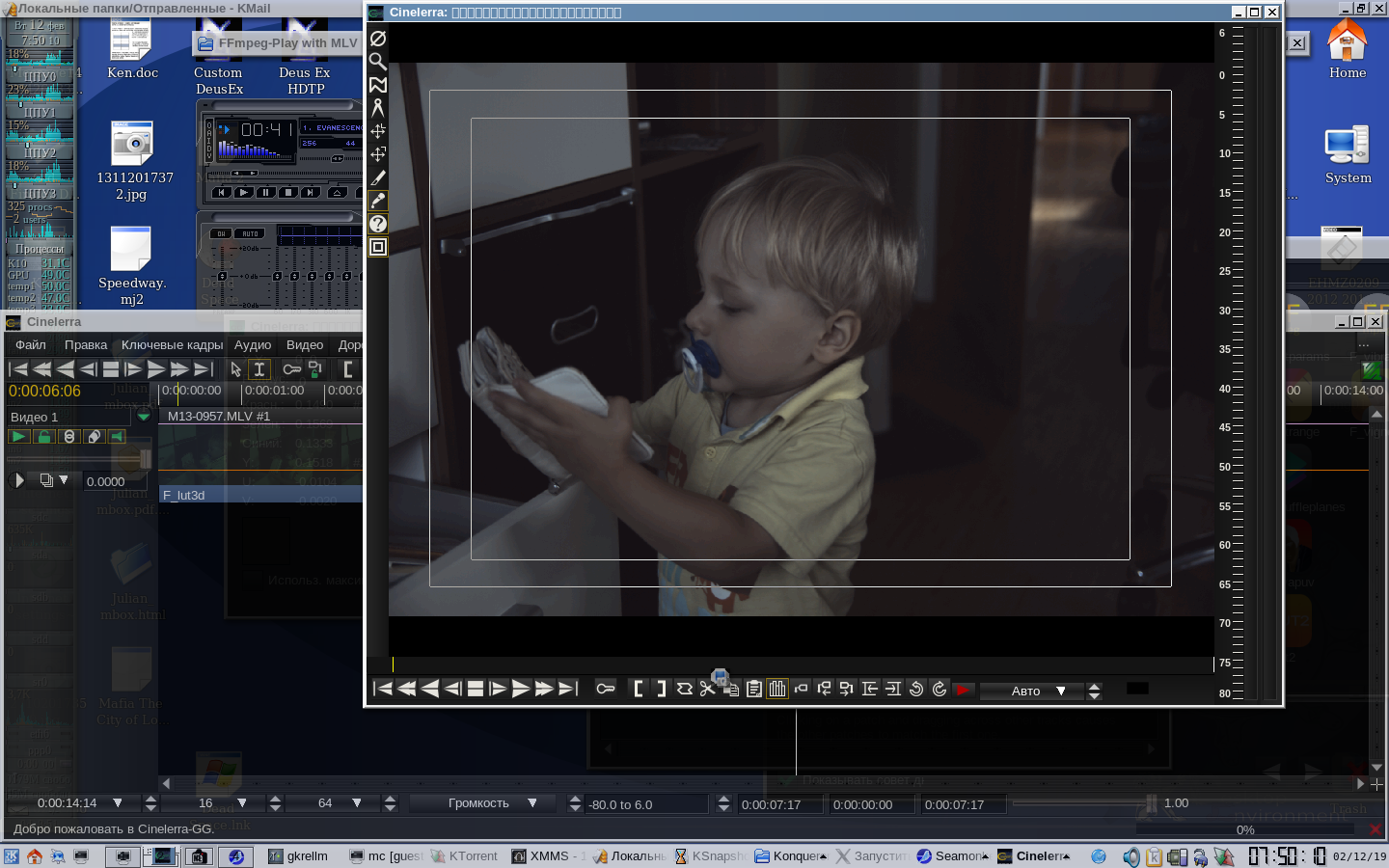Image resolution: width=1389 pixels, height=868 pixels.
Task: Switch to Konqueror in taskbar
Action: pyautogui.click(x=791, y=855)
